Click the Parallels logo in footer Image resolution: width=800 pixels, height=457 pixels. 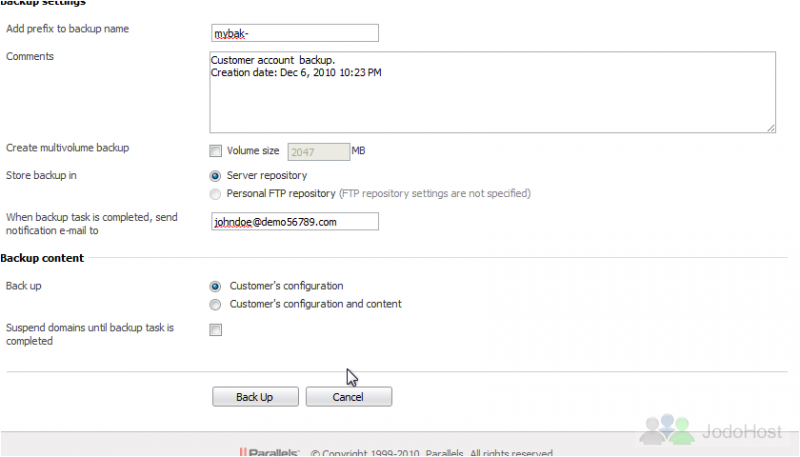tap(269, 452)
